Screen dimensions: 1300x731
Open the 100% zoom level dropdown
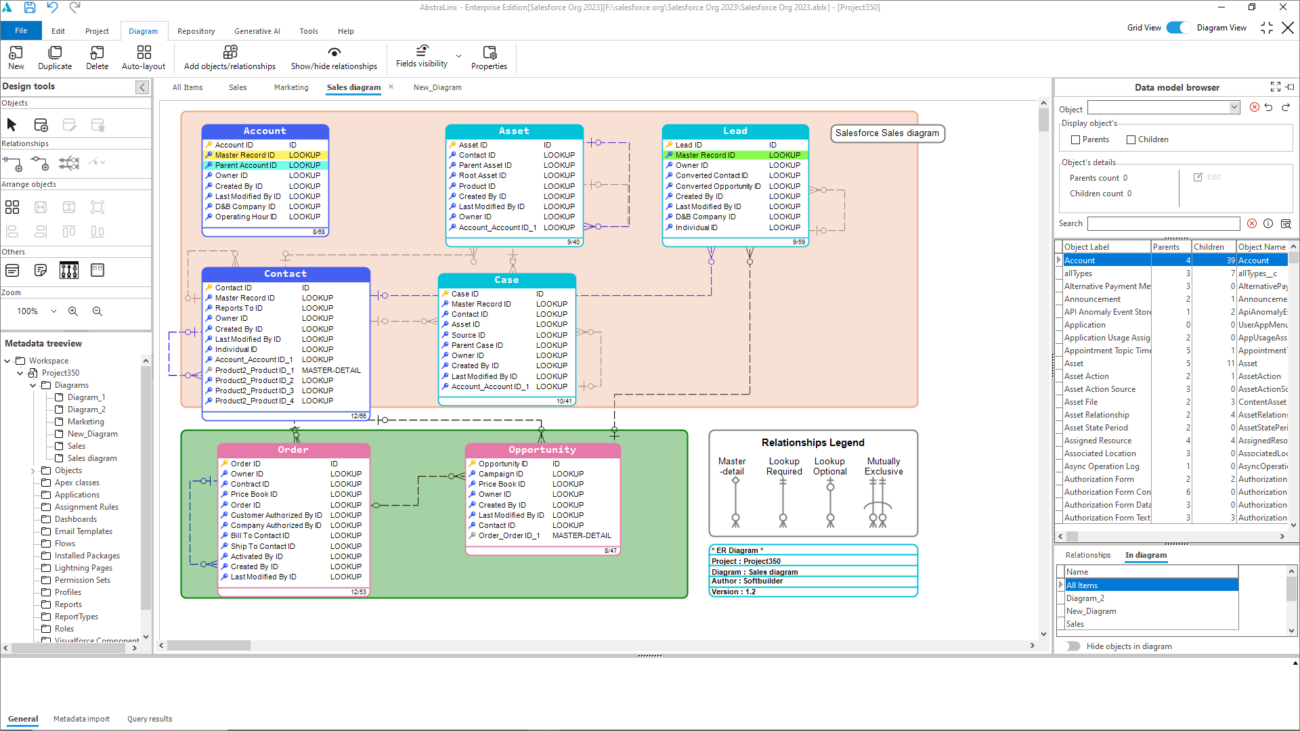coord(54,312)
